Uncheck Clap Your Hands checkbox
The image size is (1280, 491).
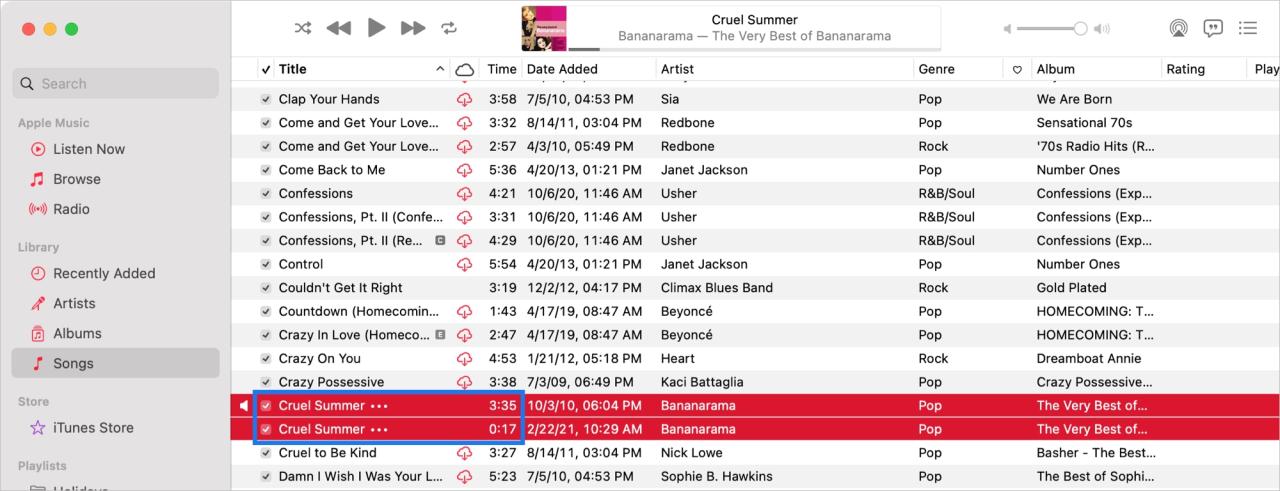[x=266, y=99]
